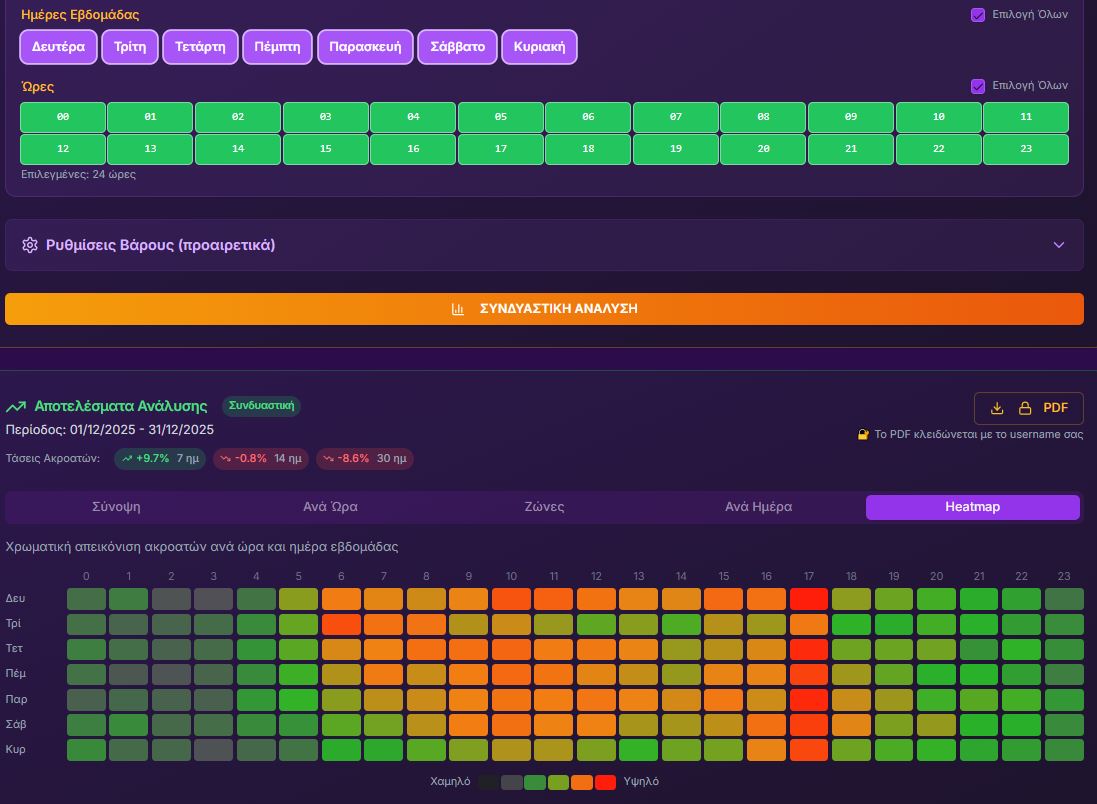Click the Περίοδος: 01/12/2025 - 31/12/2025 text
The height and width of the screenshot is (804, 1097).
pyautogui.click(x=110, y=430)
